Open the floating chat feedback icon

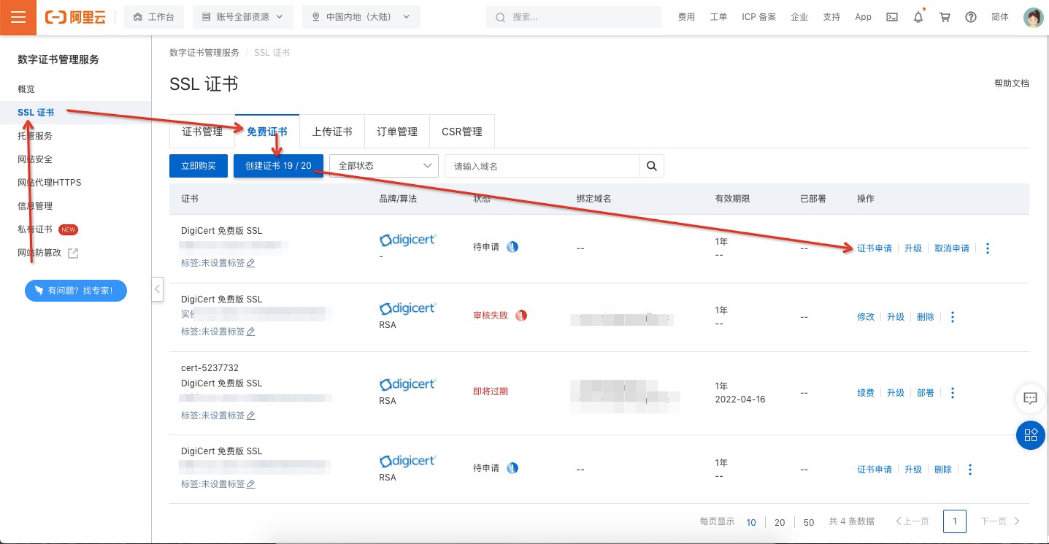[x=1030, y=398]
